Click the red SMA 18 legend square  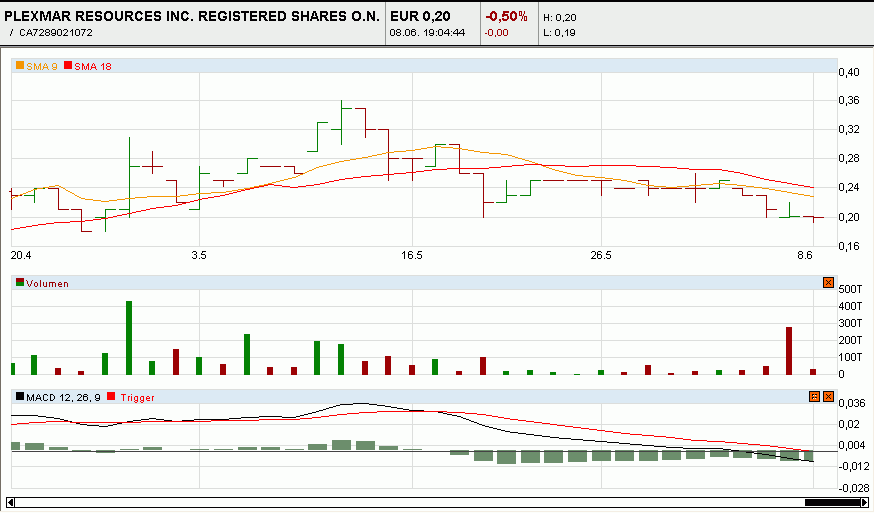[x=68, y=66]
